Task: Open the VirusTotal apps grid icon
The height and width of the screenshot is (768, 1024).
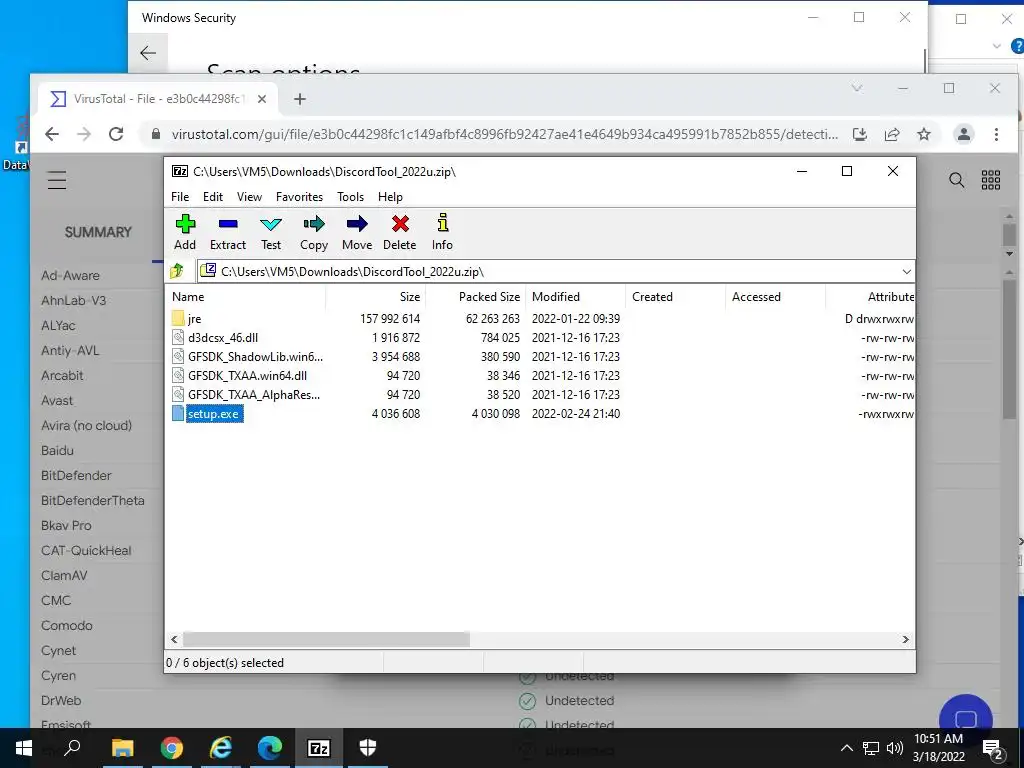Action: point(991,180)
